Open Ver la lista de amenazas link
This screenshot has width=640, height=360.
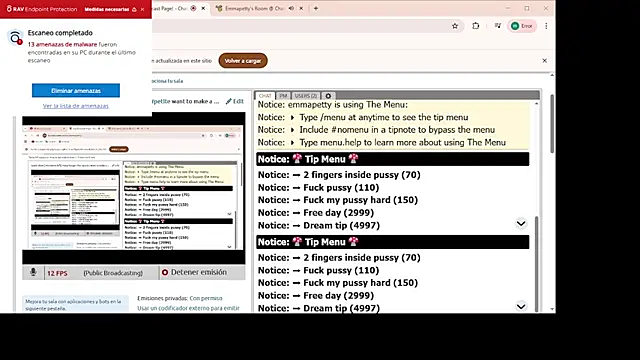pyautogui.click(x=76, y=106)
